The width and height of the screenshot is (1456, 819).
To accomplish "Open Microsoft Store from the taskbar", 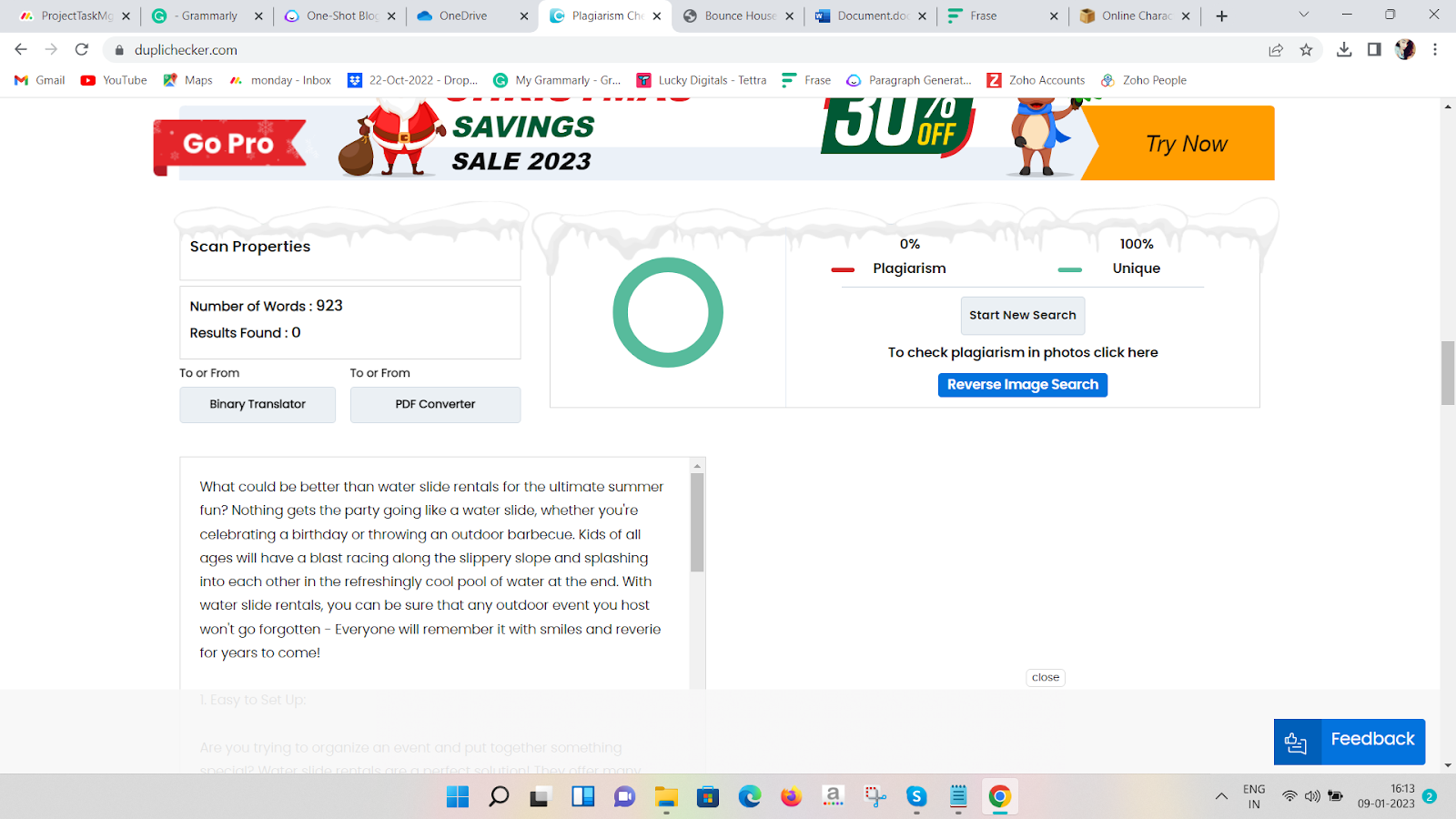I will (x=708, y=797).
